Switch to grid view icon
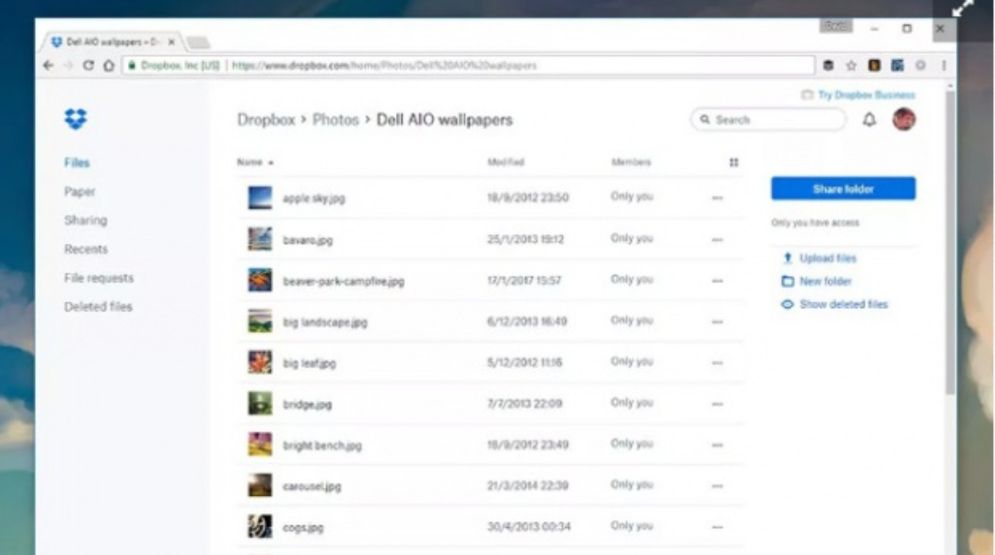This screenshot has height=555, width=995. (x=734, y=162)
